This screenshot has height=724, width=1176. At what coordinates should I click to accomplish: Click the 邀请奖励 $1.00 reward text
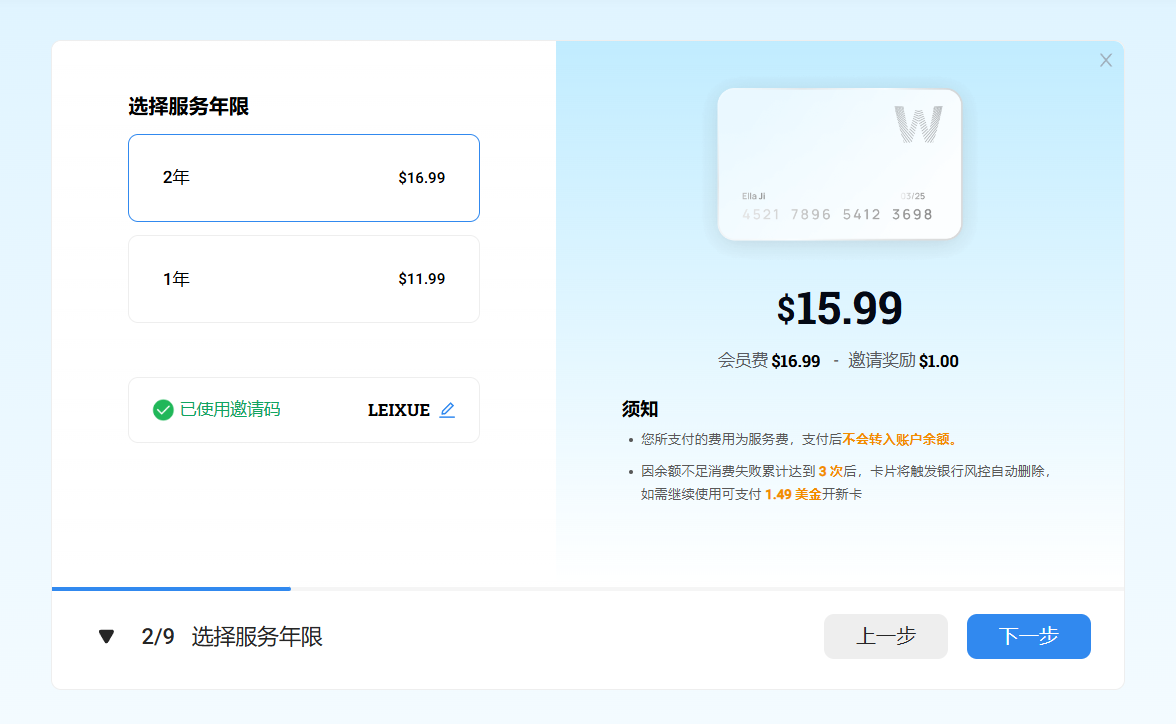pyautogui.click(x=903, y=361)
